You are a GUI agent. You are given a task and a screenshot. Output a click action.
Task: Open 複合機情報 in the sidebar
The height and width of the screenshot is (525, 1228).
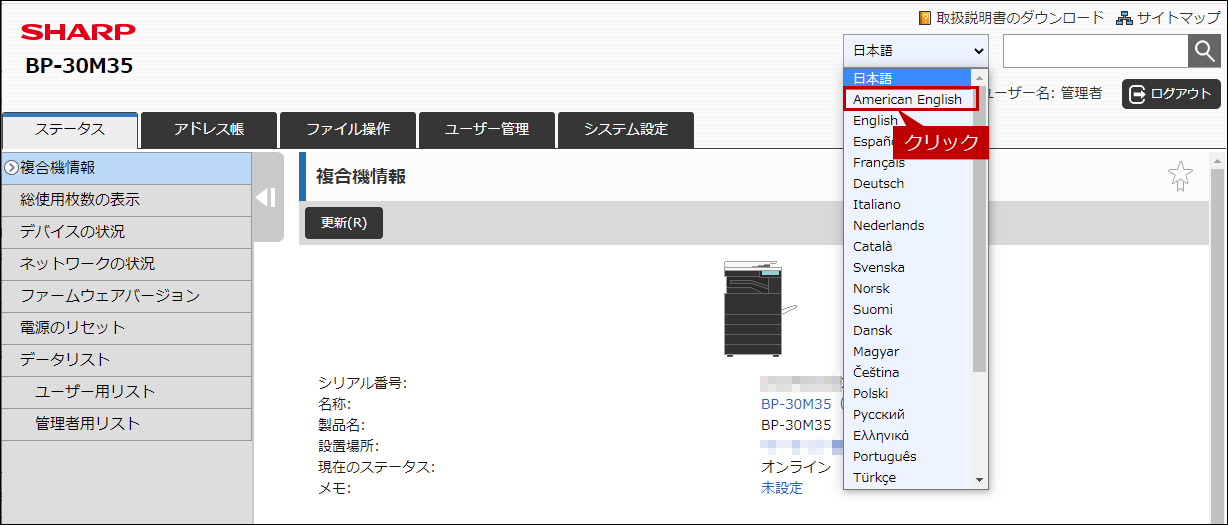[127, 168]
